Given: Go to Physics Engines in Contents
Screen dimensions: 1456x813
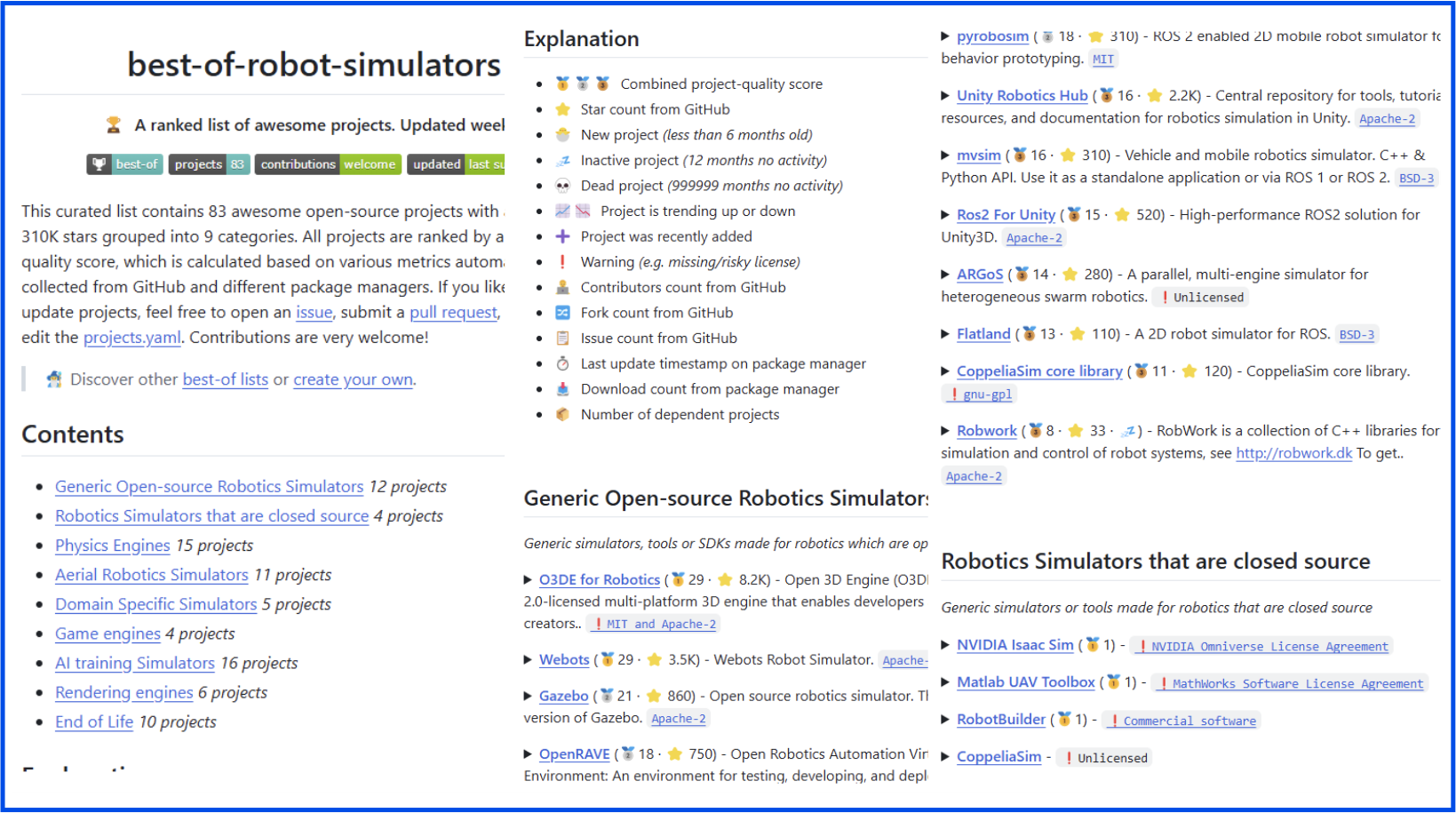Looking at the screenshot, I should (x=112, y=546).
